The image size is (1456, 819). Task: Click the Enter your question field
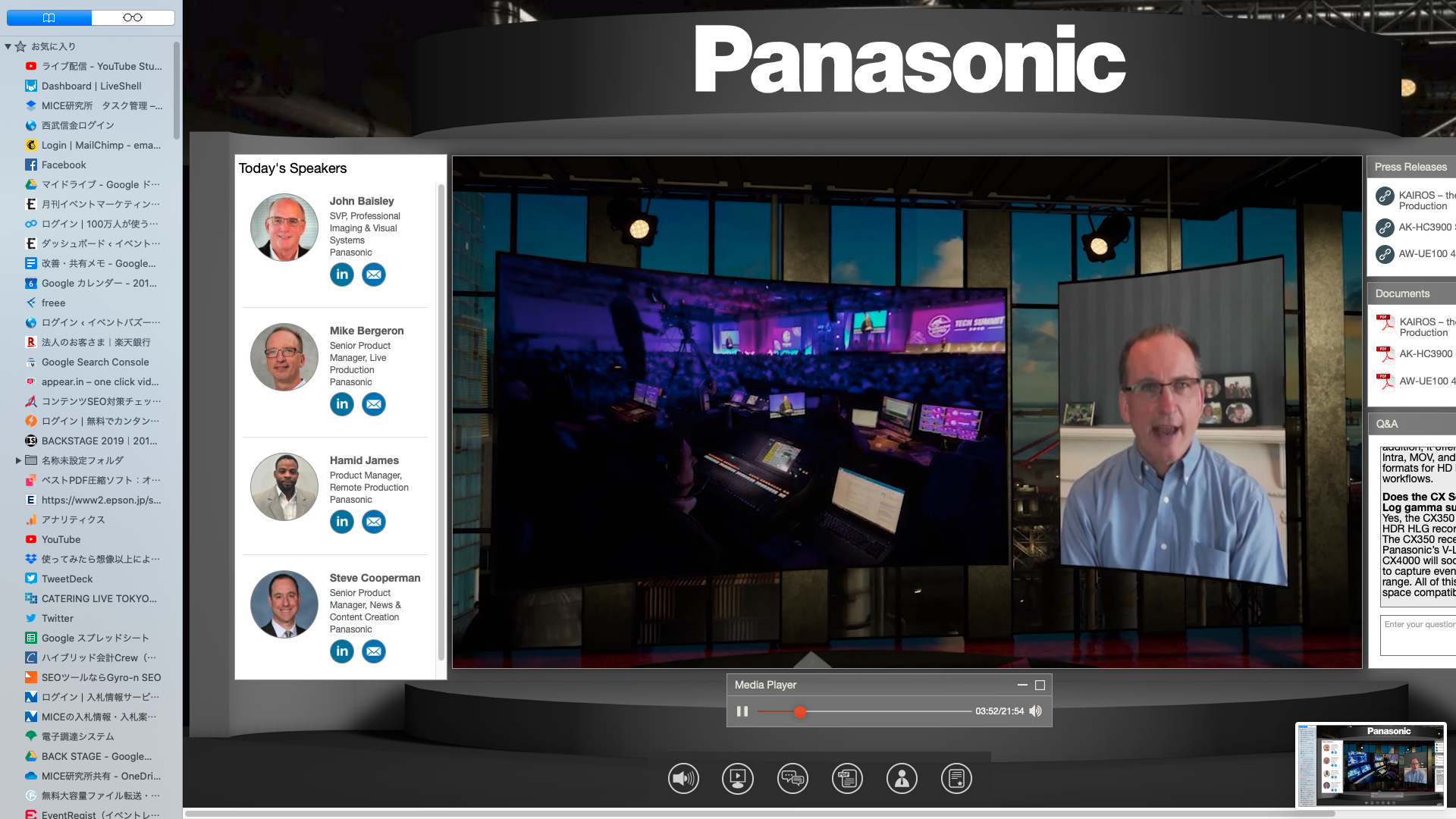1418,635
